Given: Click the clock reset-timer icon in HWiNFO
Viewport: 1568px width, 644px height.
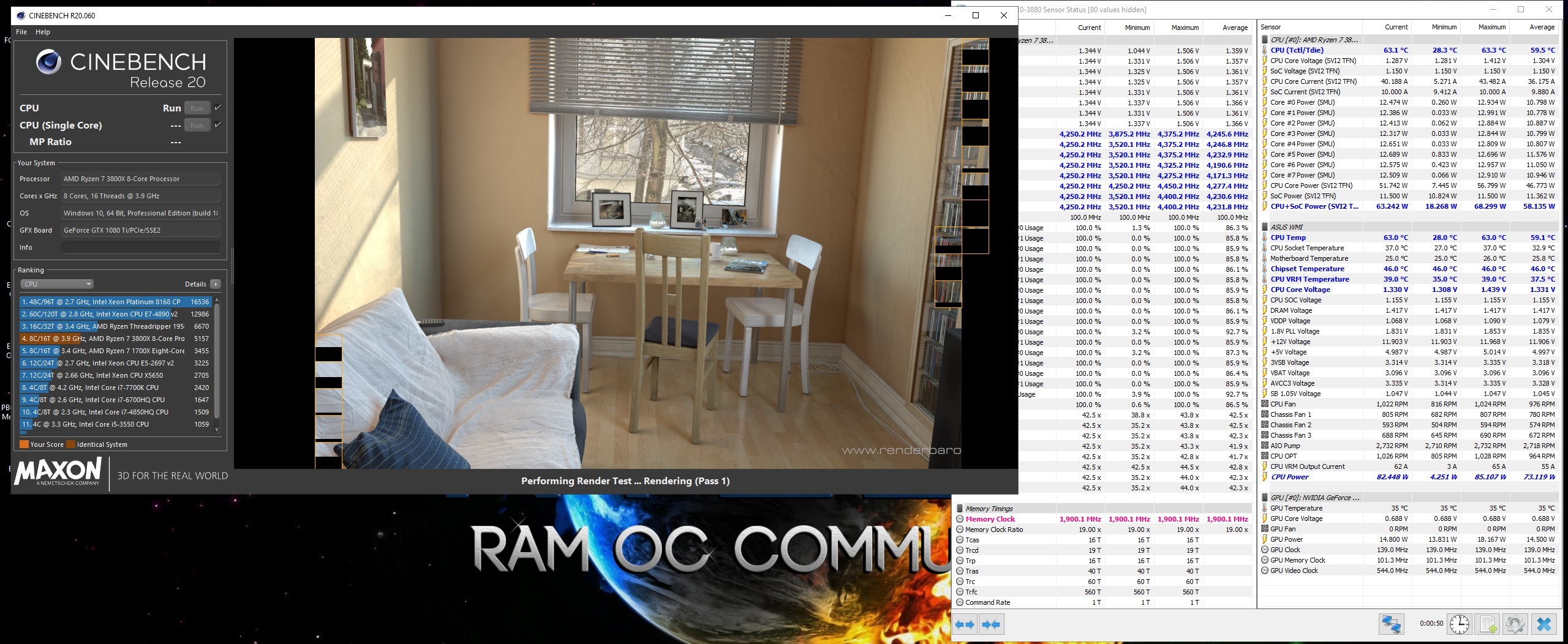Looking at the screenshot, I should click(x=1460, y=624).
